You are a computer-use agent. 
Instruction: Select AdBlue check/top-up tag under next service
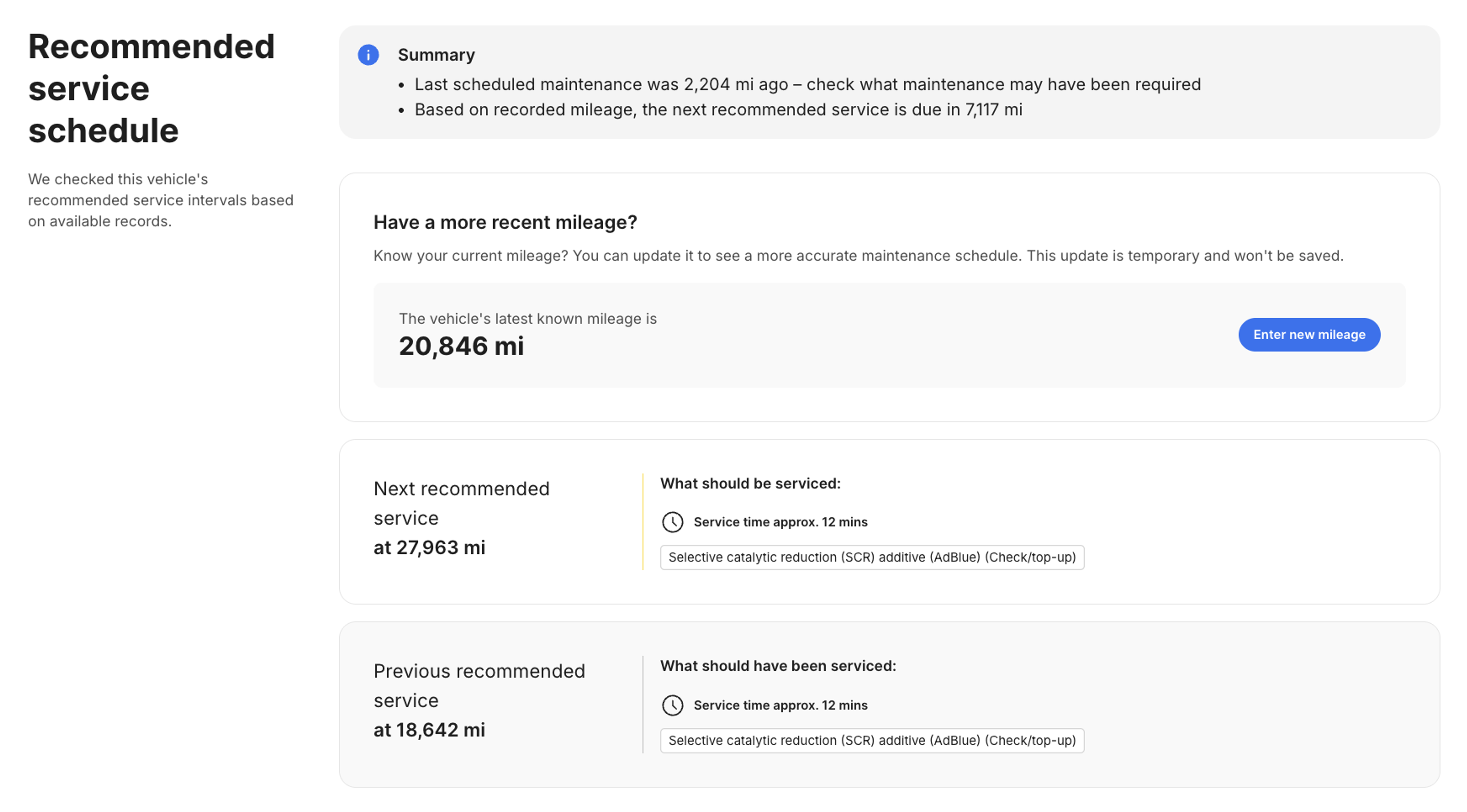(872, 557)
